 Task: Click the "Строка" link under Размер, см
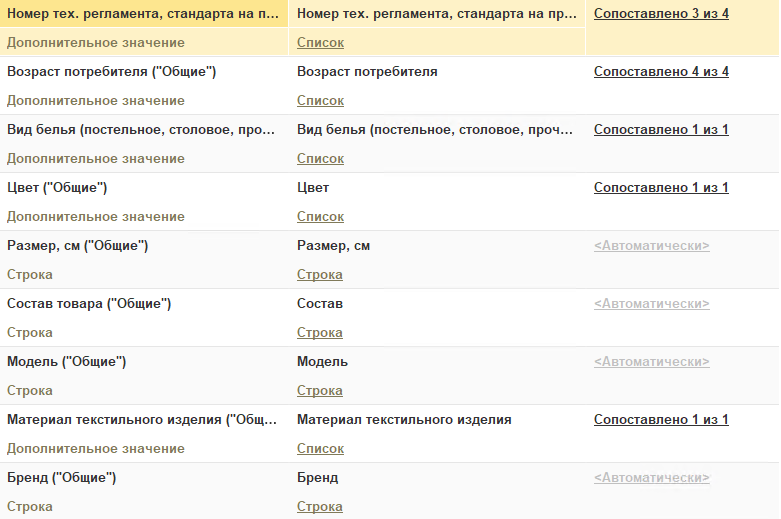(x=320, y=275)
